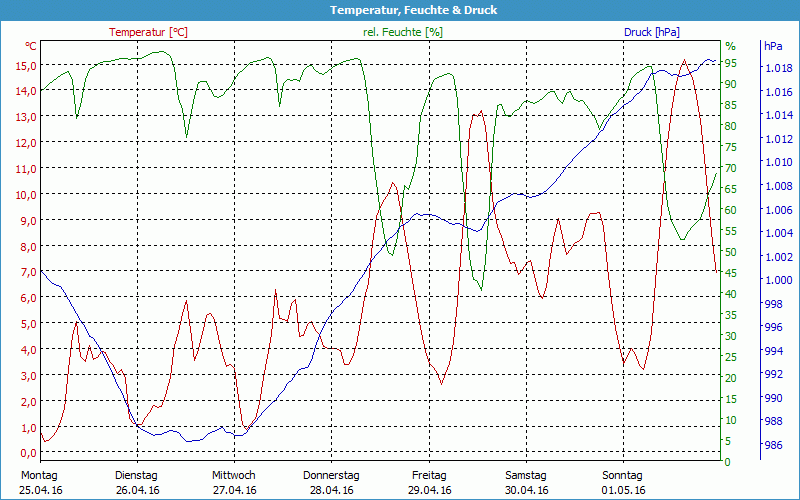The image size is (800, 500).
Task: Click the '30.04.16' date label
Action: 527,490
